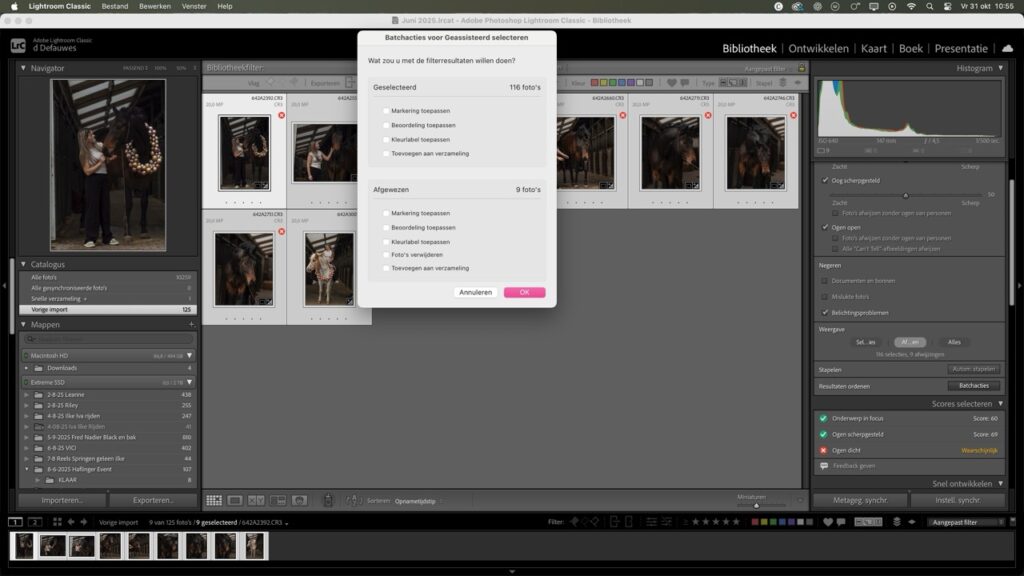Click the Batchacties button
This screenshot has height=576, width=1024.
[973, 384]
